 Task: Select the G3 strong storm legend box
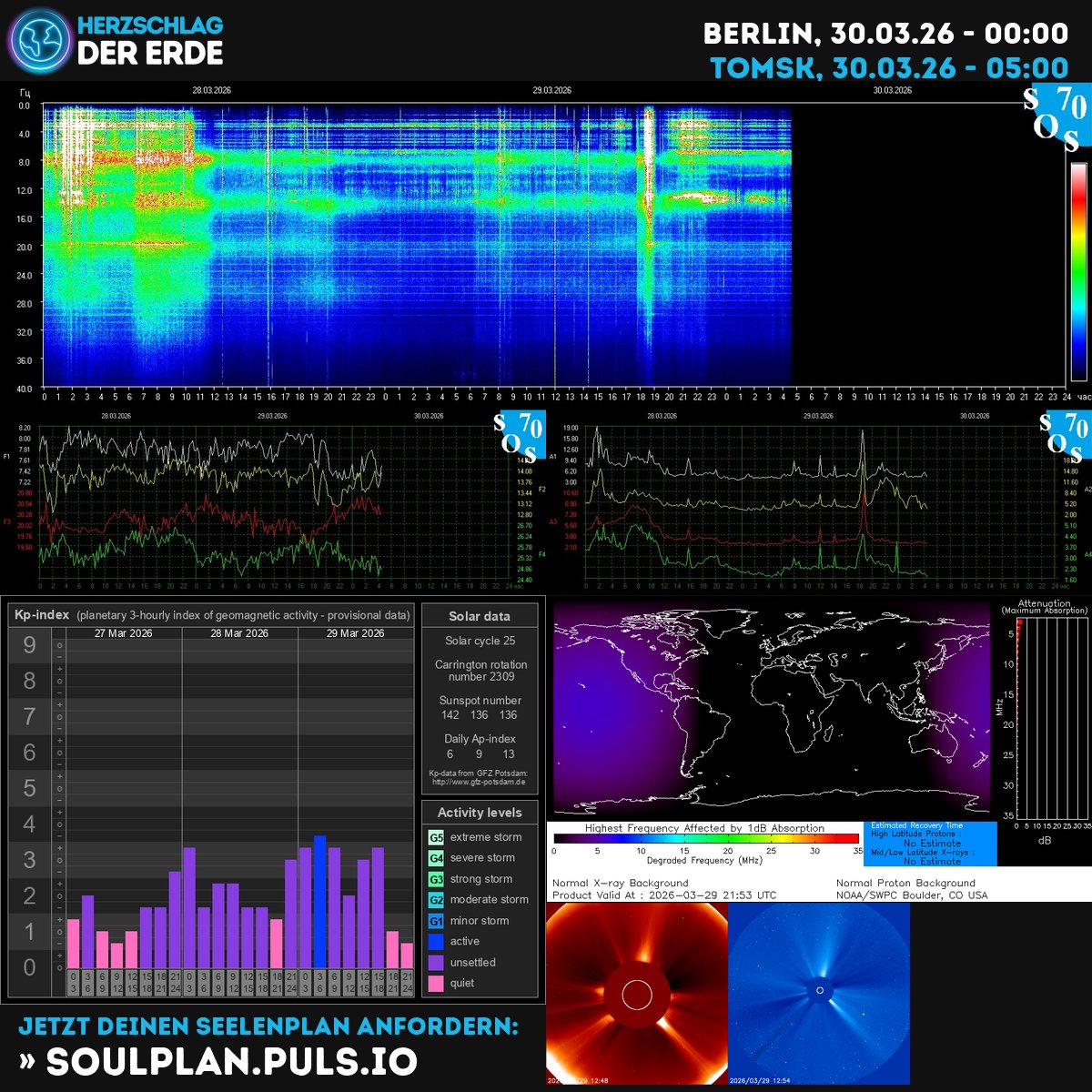point(437,879)
